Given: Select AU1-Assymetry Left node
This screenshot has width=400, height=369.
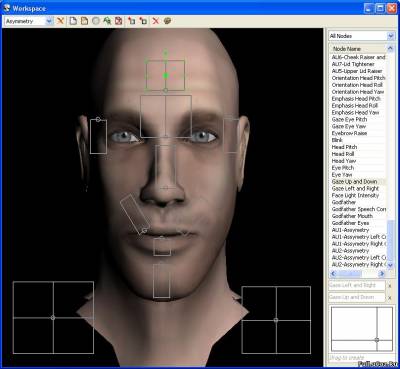Looking at the screenshot, I should (358, 237).
